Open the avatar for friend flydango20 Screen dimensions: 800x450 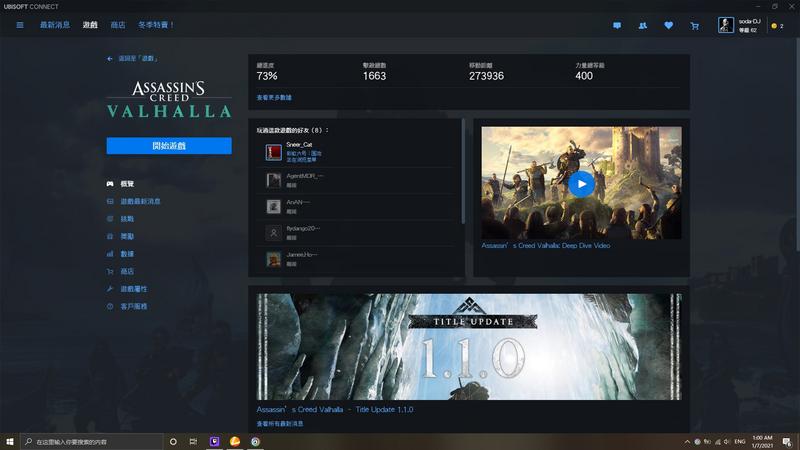[x=273, y=233]
